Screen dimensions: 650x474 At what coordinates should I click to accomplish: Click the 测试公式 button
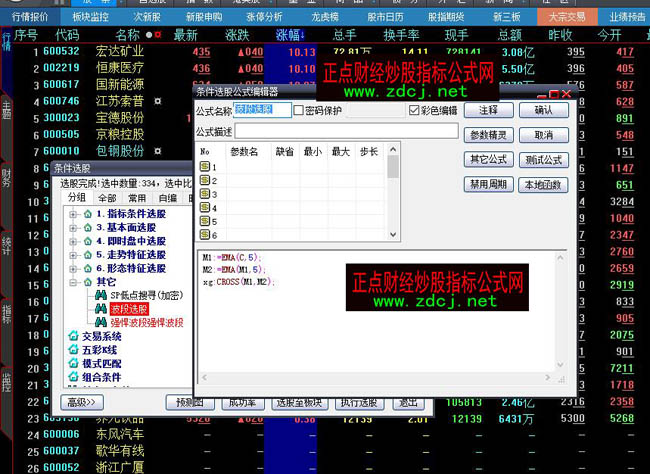[543, 159]
